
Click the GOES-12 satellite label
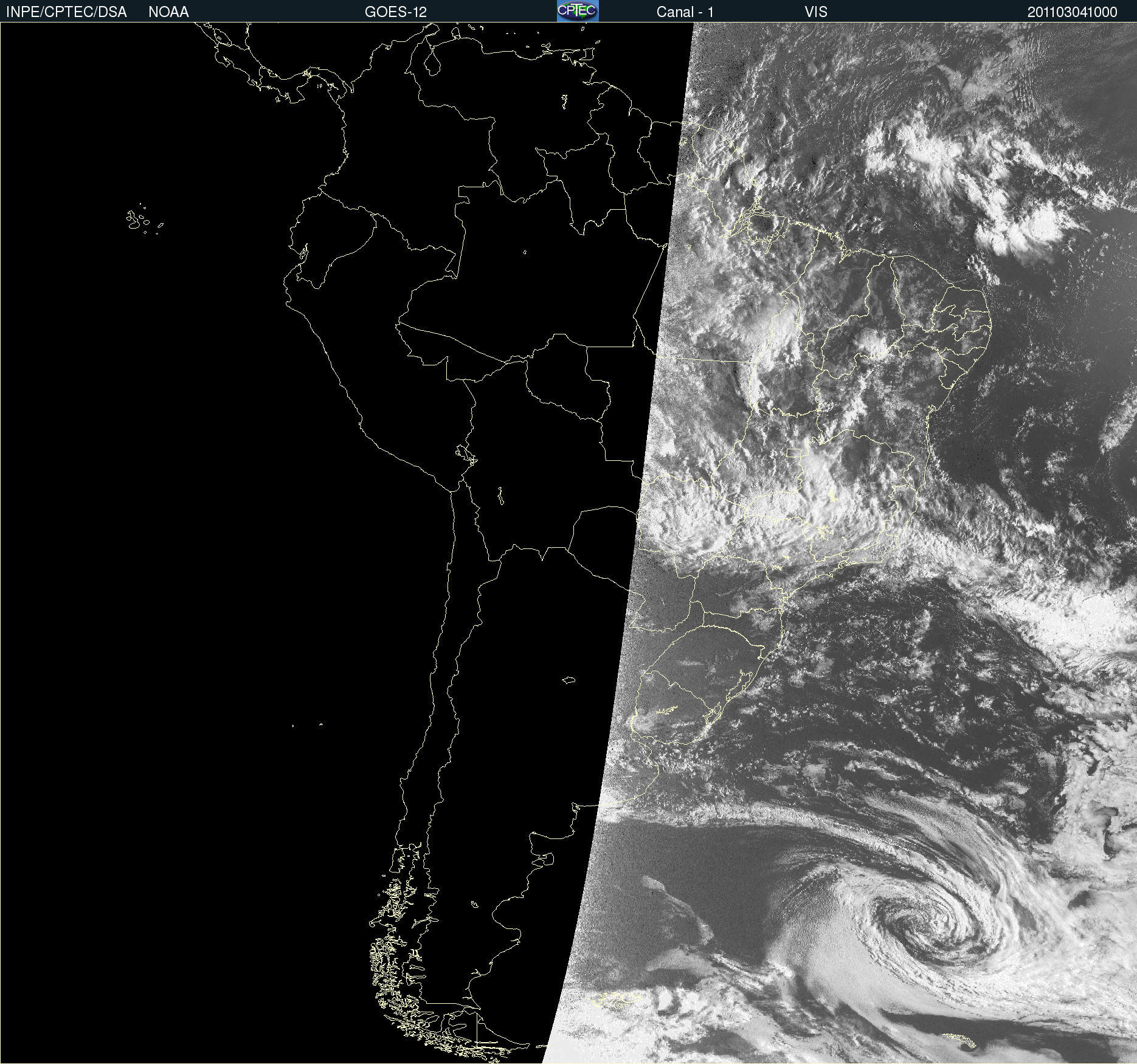[x=396, y=12]
